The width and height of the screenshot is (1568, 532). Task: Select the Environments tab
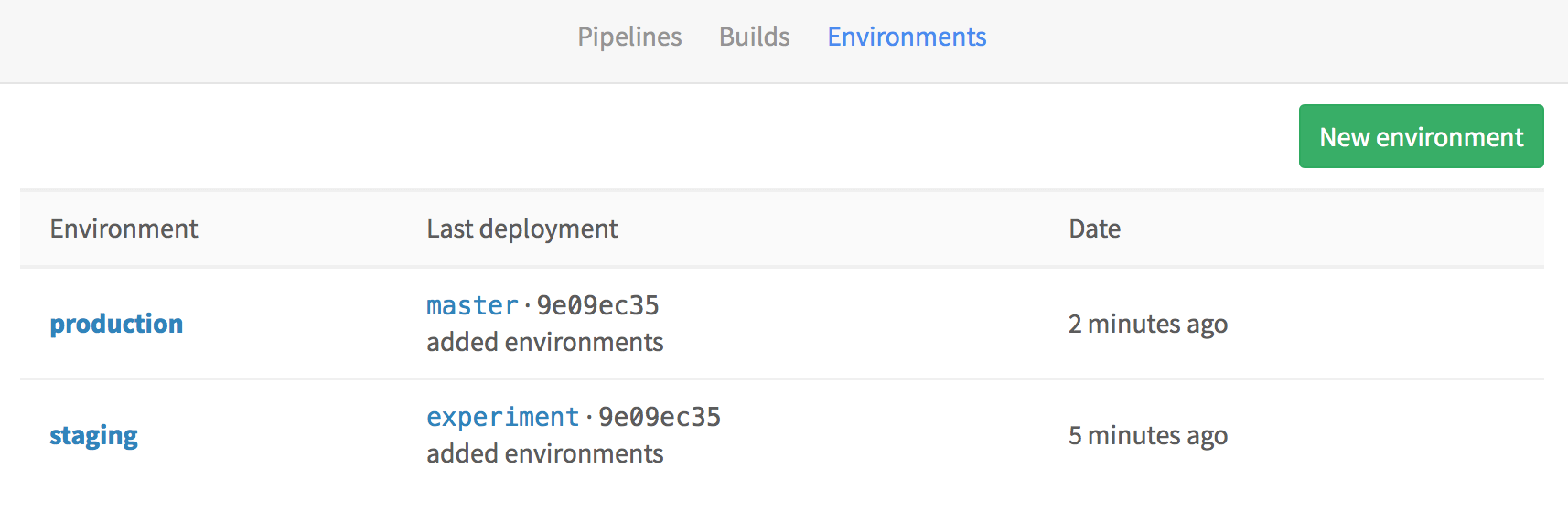(907, 37)
